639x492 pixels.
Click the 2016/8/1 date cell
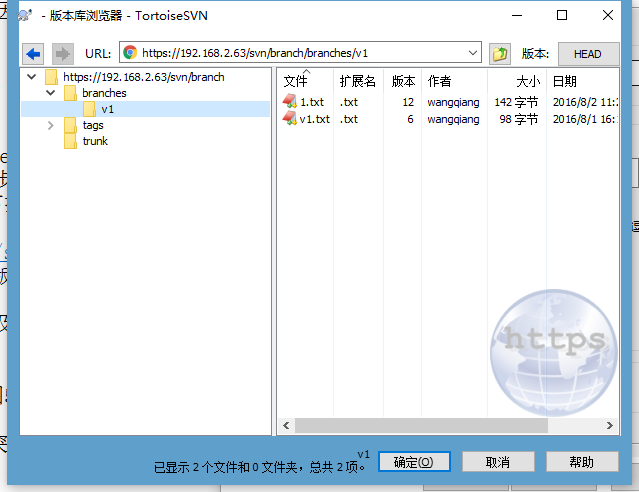(x=585, y=119)
